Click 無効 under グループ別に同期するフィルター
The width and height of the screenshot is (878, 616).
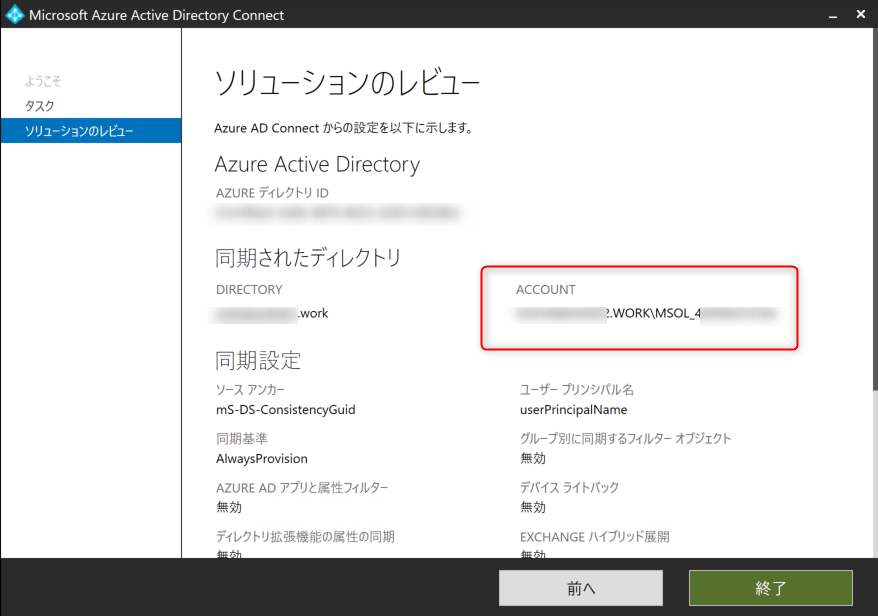(533, 458)
